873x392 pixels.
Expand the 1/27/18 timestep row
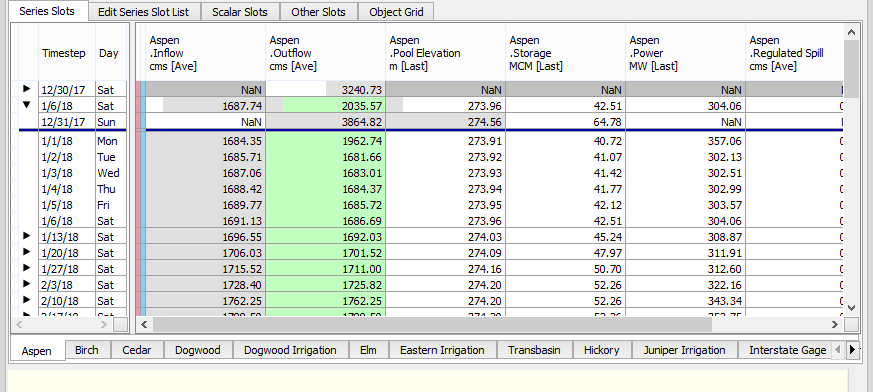tap(26, 268)
